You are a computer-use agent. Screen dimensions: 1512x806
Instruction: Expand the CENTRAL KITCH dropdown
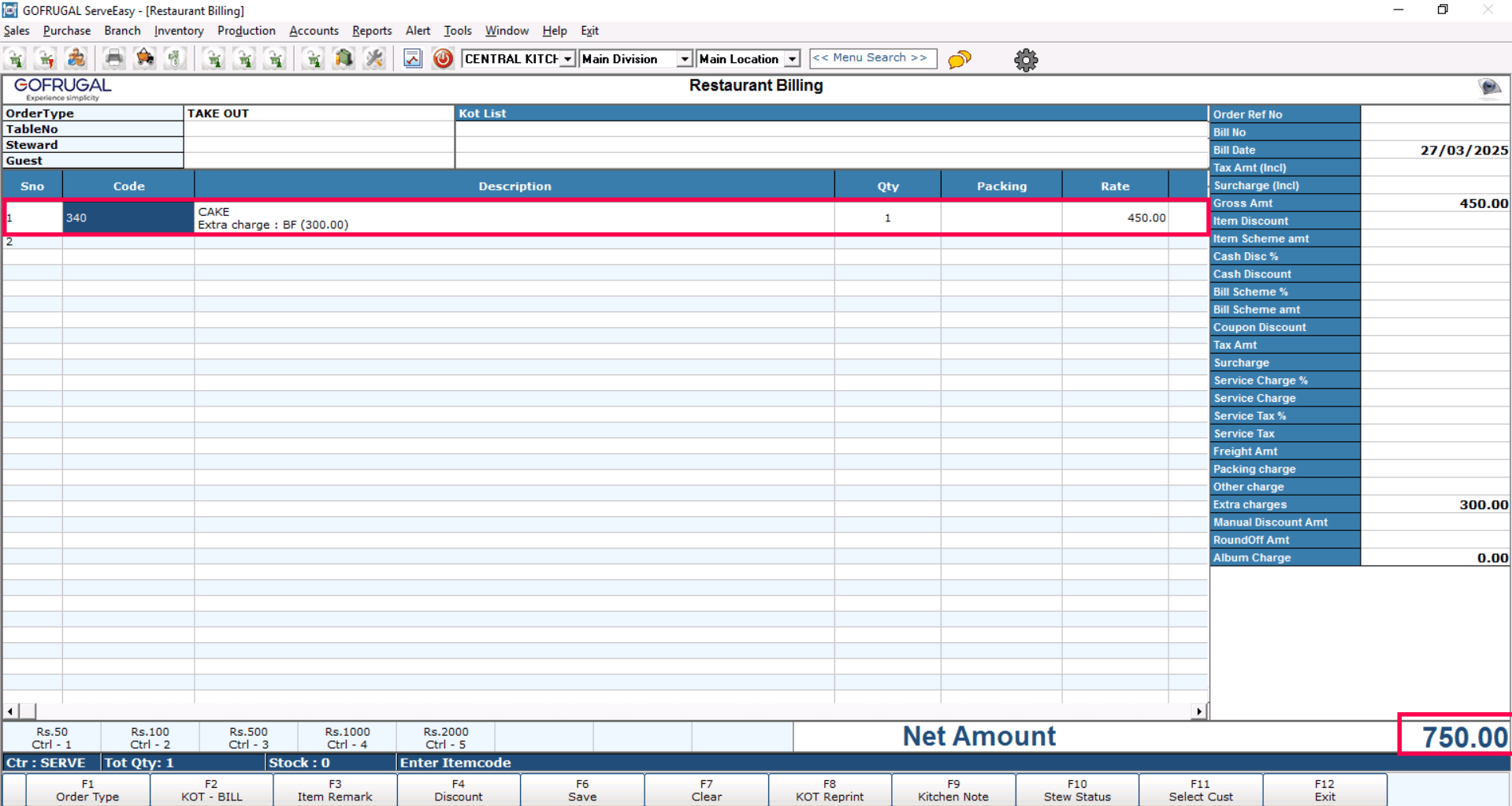coord(567,59)
